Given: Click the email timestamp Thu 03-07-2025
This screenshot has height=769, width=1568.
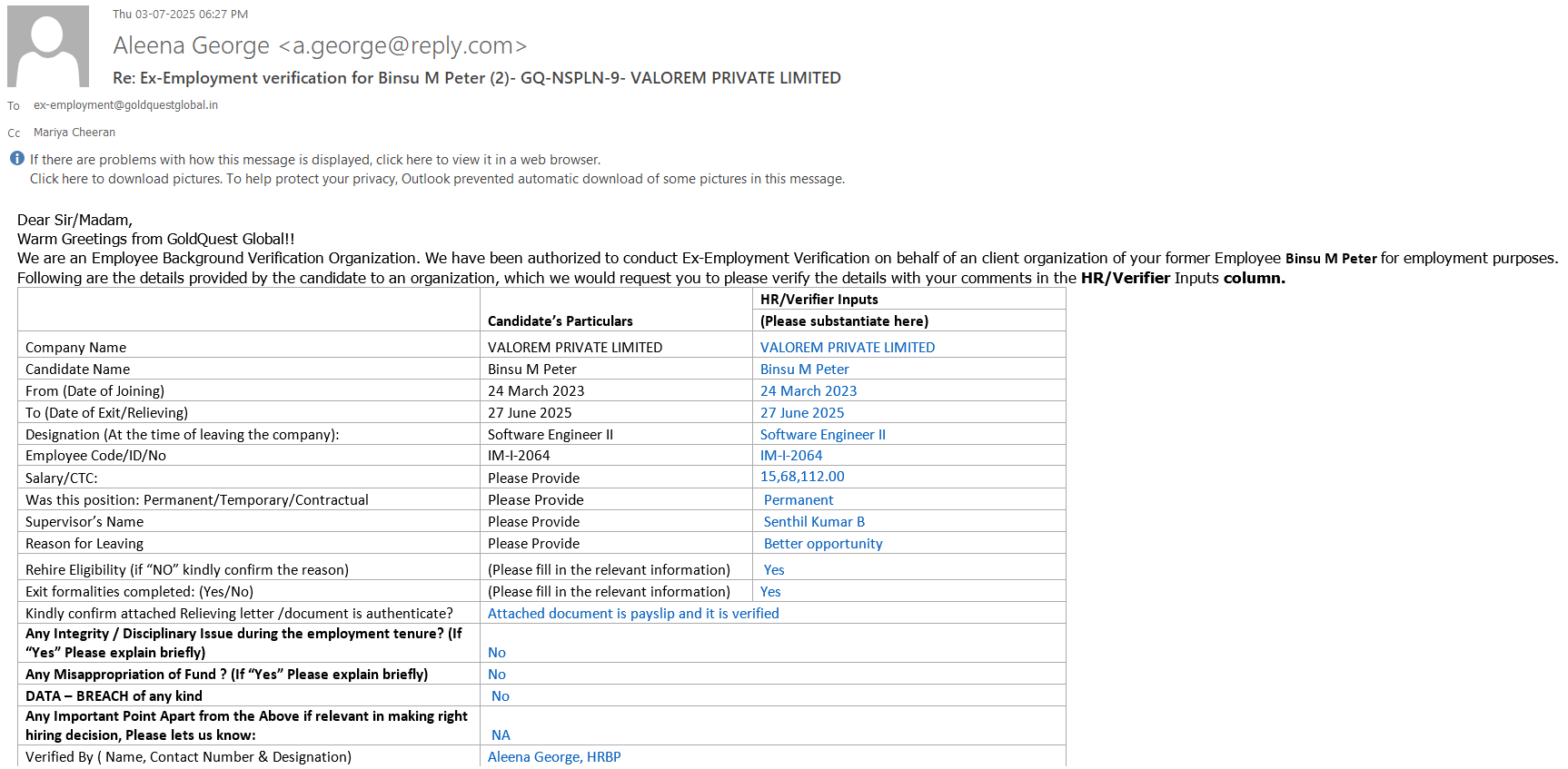Looking at the screenshot, I should click(x=180, y=15).
